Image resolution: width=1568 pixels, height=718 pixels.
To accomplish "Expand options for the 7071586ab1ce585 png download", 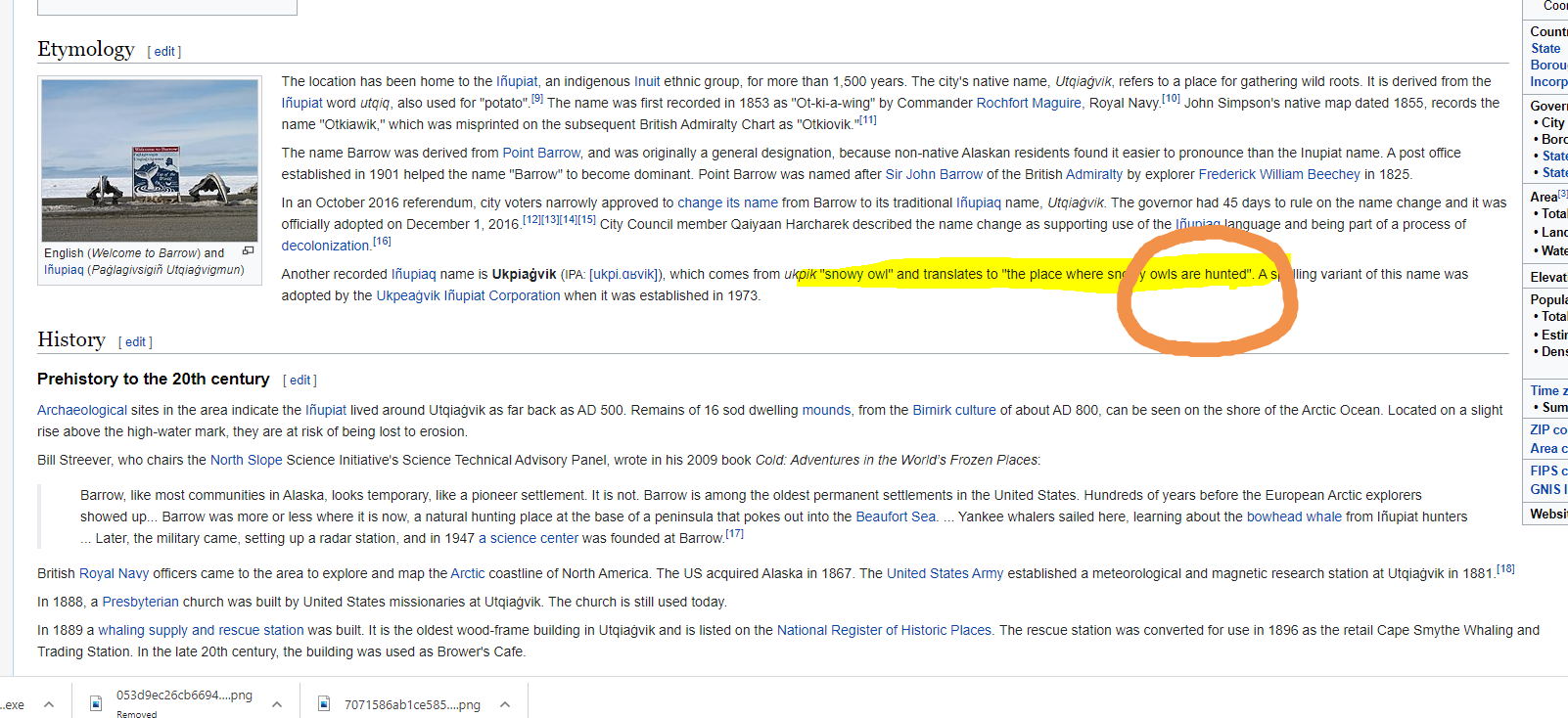I will [505, 704].
